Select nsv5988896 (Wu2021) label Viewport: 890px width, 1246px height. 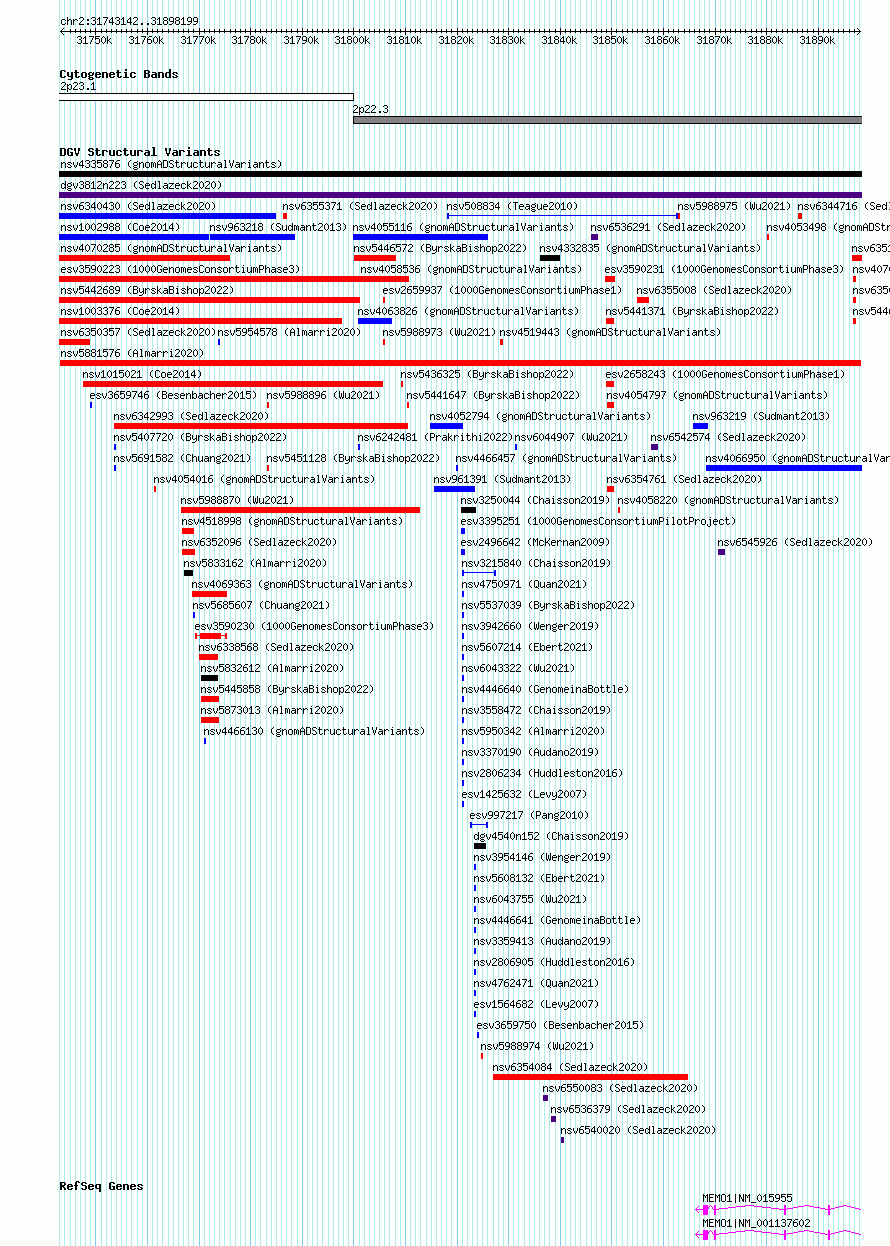[x=324, y=395]
